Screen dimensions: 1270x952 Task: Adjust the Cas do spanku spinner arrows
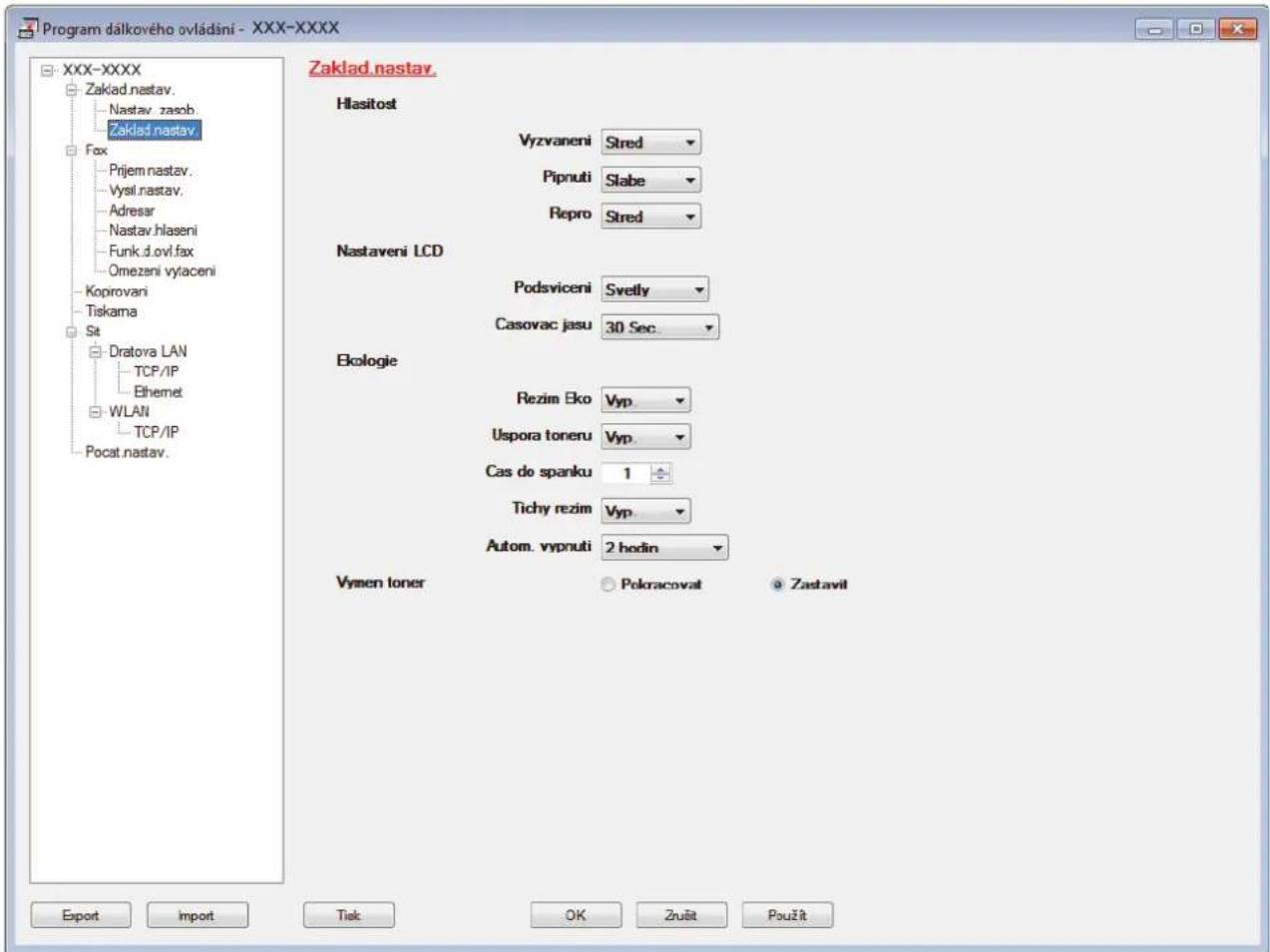(660, 474)
